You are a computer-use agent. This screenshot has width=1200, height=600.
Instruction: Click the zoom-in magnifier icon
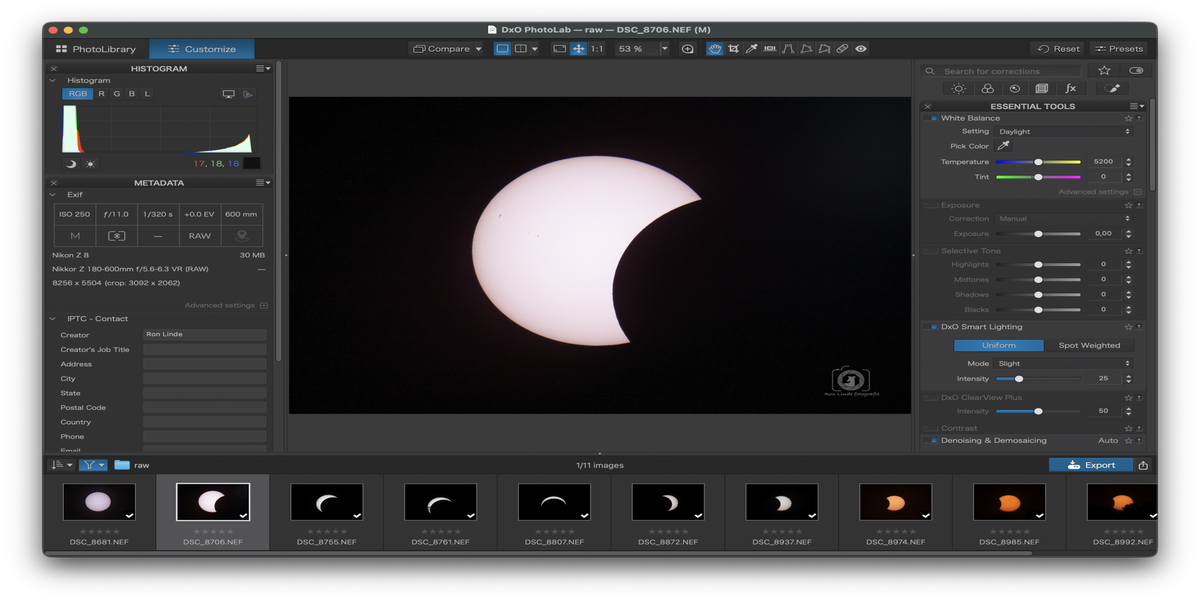[687, 49]
